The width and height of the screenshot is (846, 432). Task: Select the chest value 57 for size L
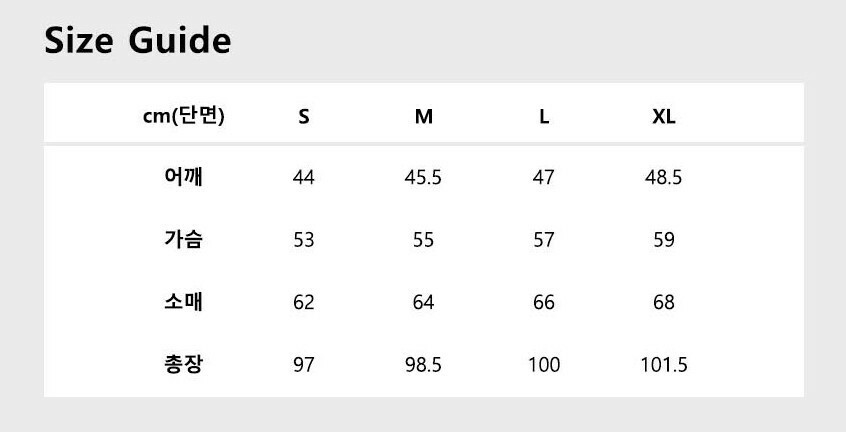(544, 240)
